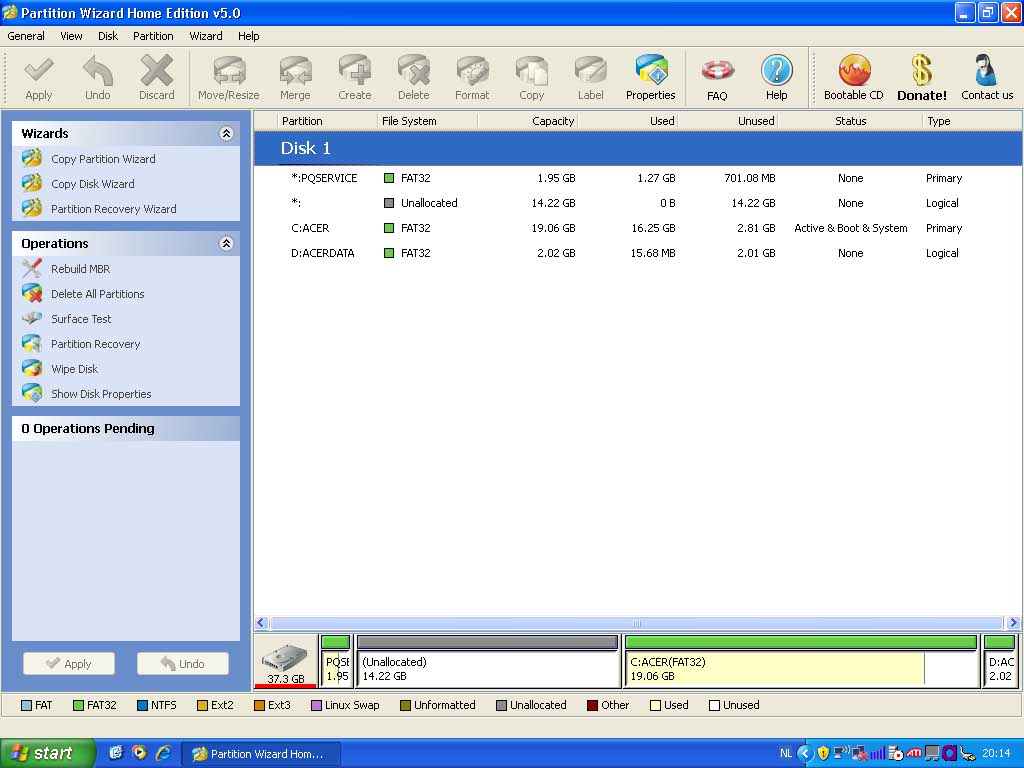Click the Other legend red swatch
The height and width of the screenshot is (768, 1024).
pos(592,705)
